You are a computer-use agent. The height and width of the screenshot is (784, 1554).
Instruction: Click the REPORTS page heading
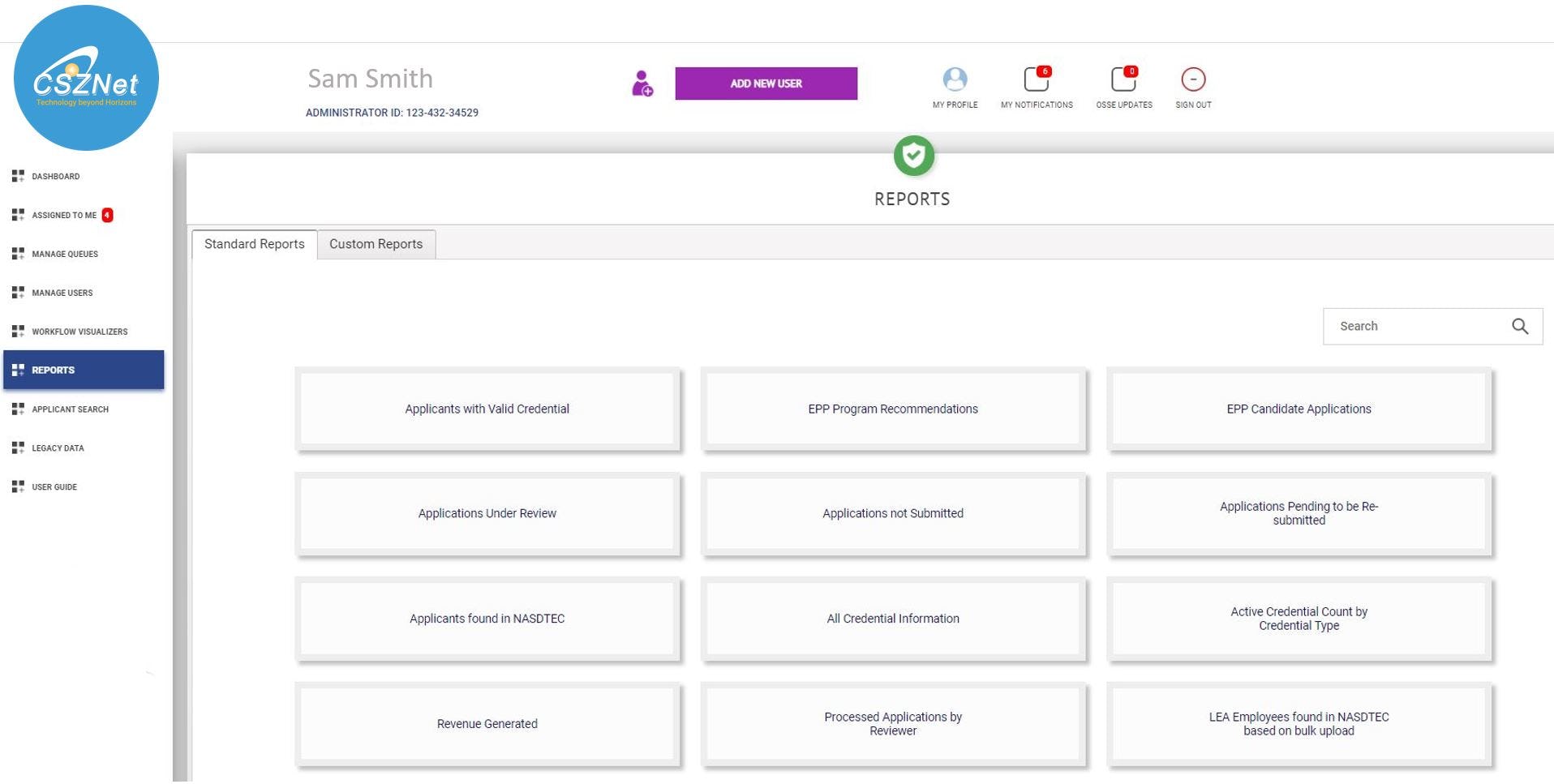912,199
